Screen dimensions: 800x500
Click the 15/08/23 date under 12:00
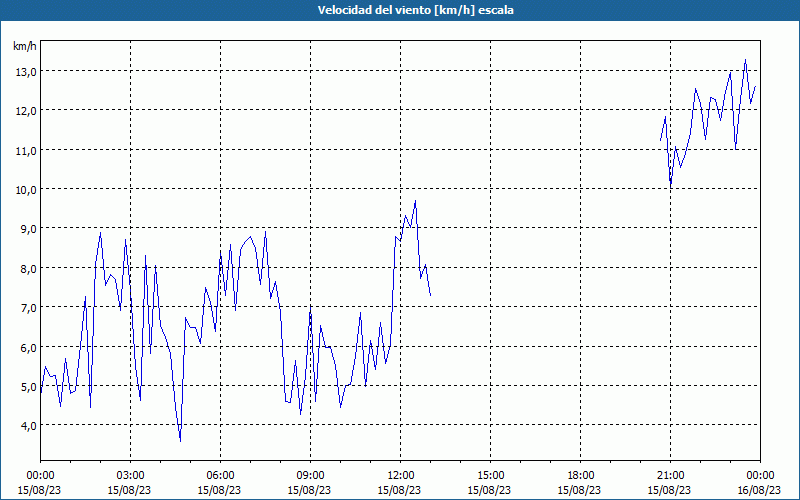coord(399,490)
